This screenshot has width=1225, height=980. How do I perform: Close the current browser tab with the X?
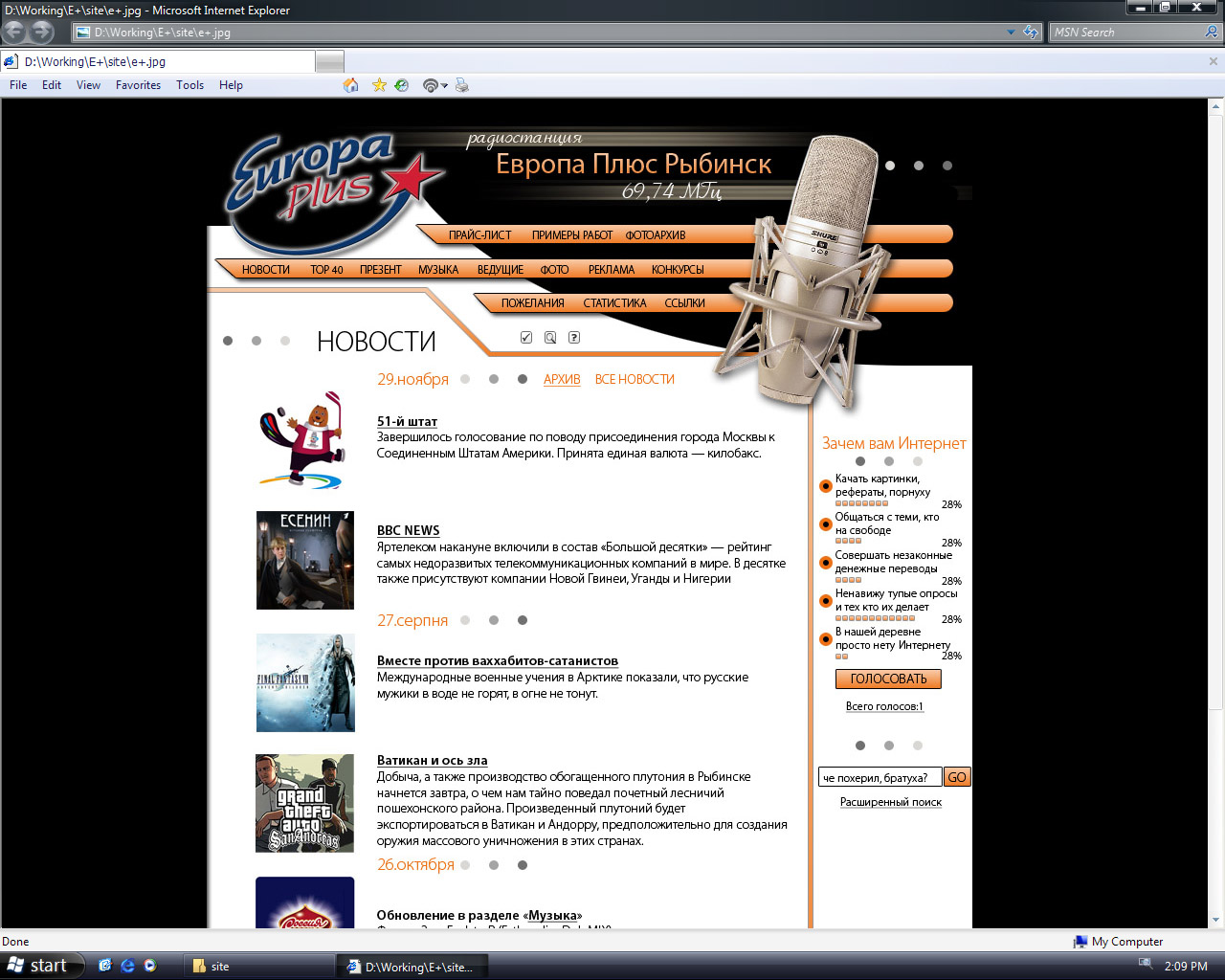tap(1214, 61)
